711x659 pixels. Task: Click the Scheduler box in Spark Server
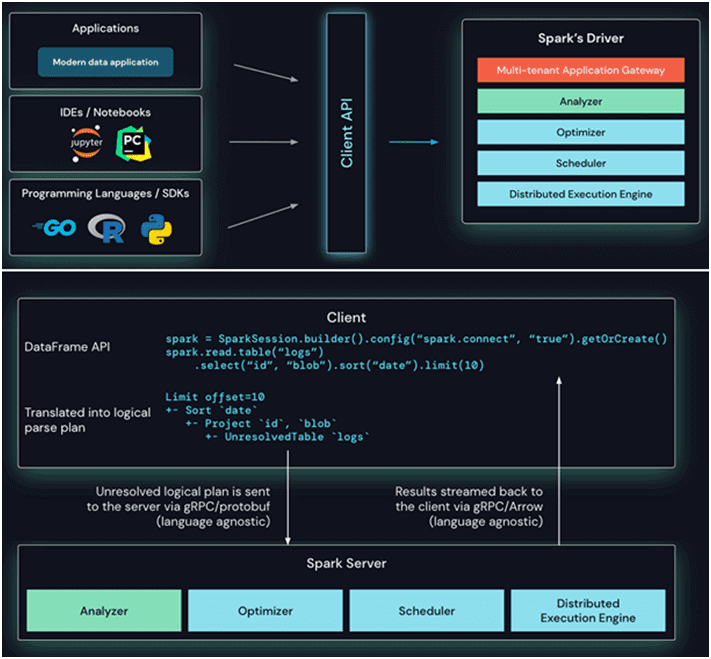[x=426, y=610]
